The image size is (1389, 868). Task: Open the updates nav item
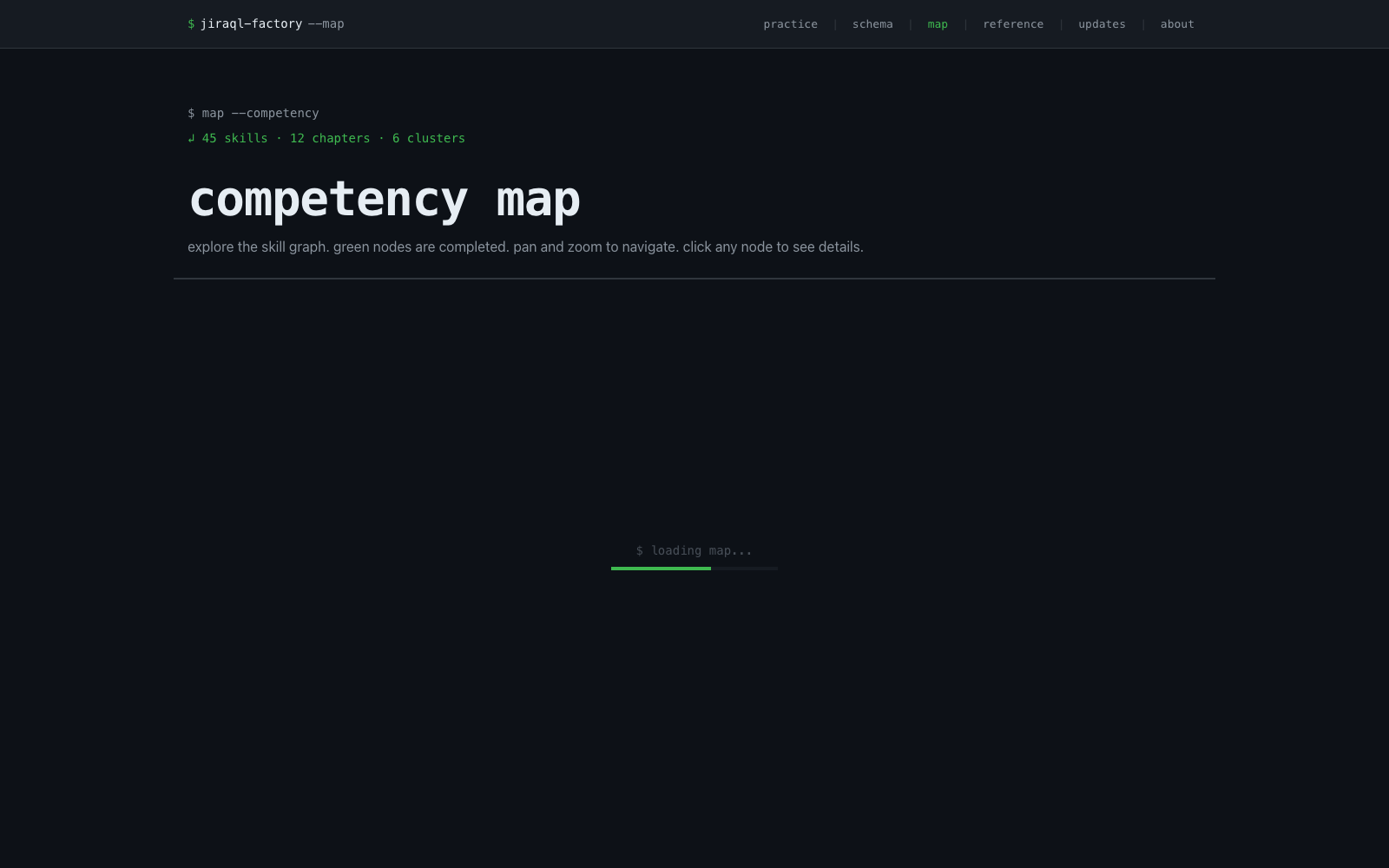point(1102,24)
